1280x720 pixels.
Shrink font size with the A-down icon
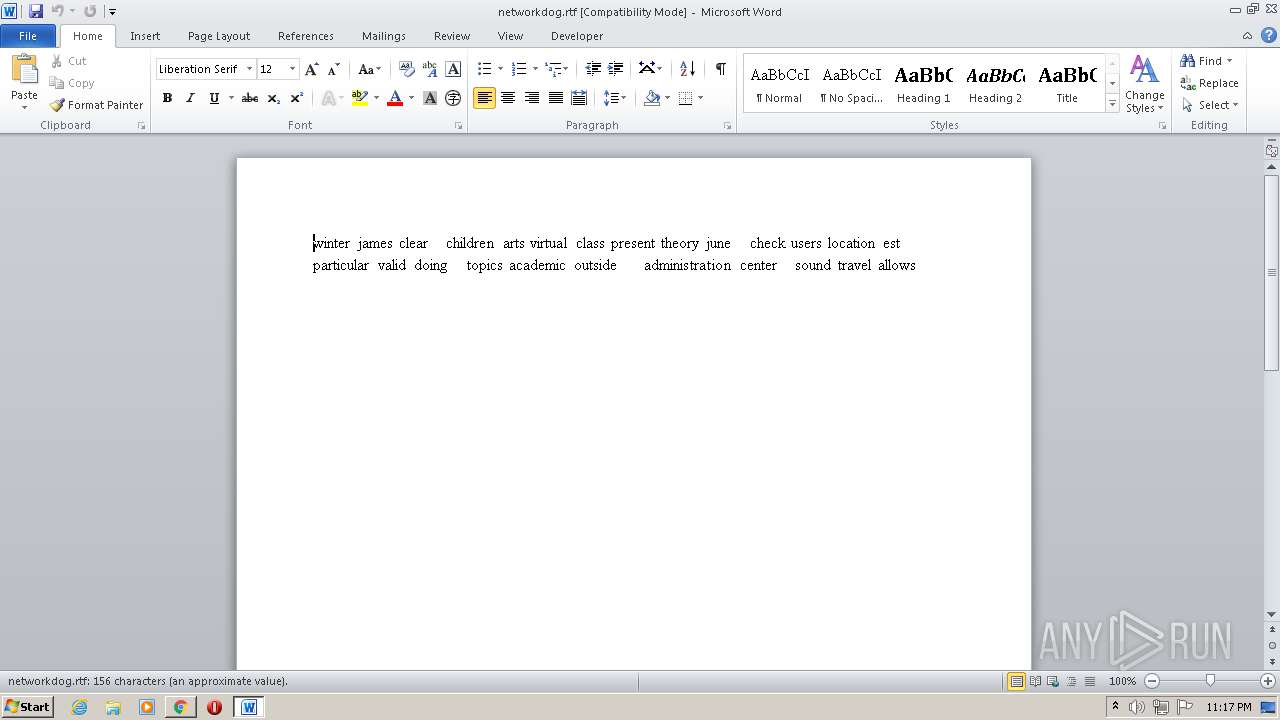(334, 69)
